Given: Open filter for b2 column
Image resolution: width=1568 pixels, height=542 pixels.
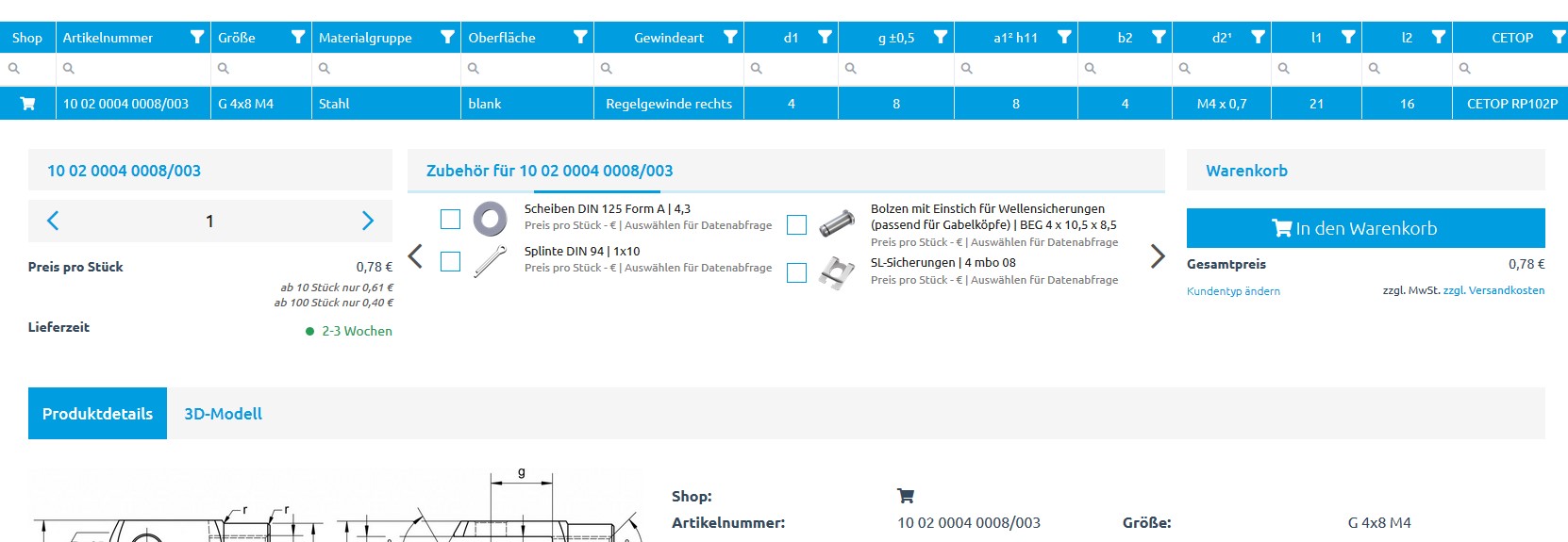Looking at the screenshot, I should coord(1159,38).
